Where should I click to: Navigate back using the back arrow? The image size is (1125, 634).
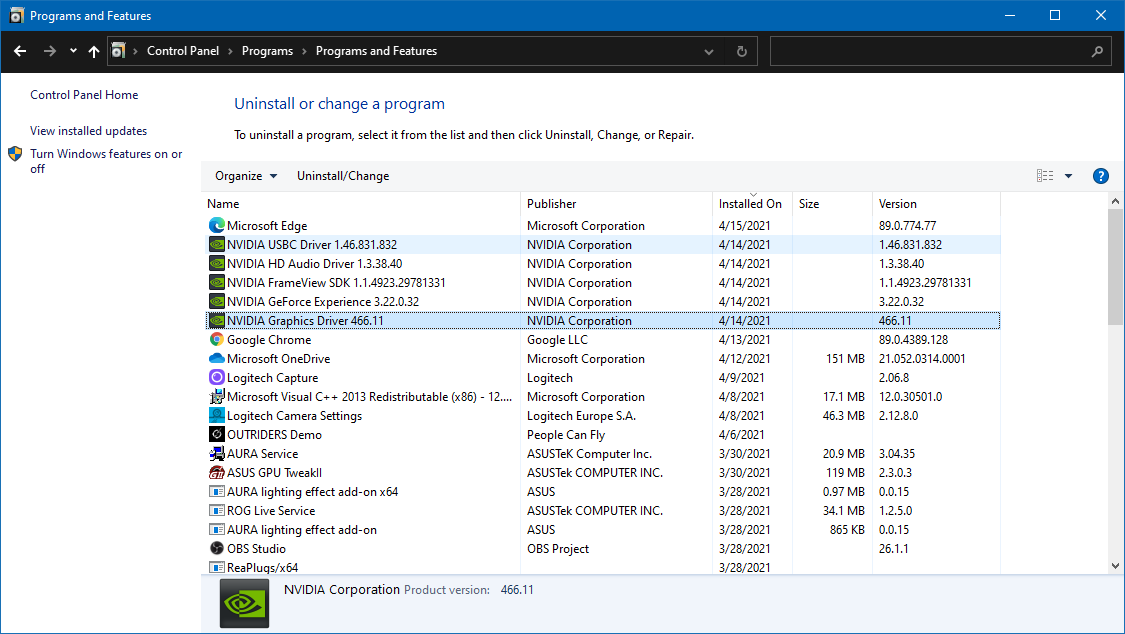20,51
